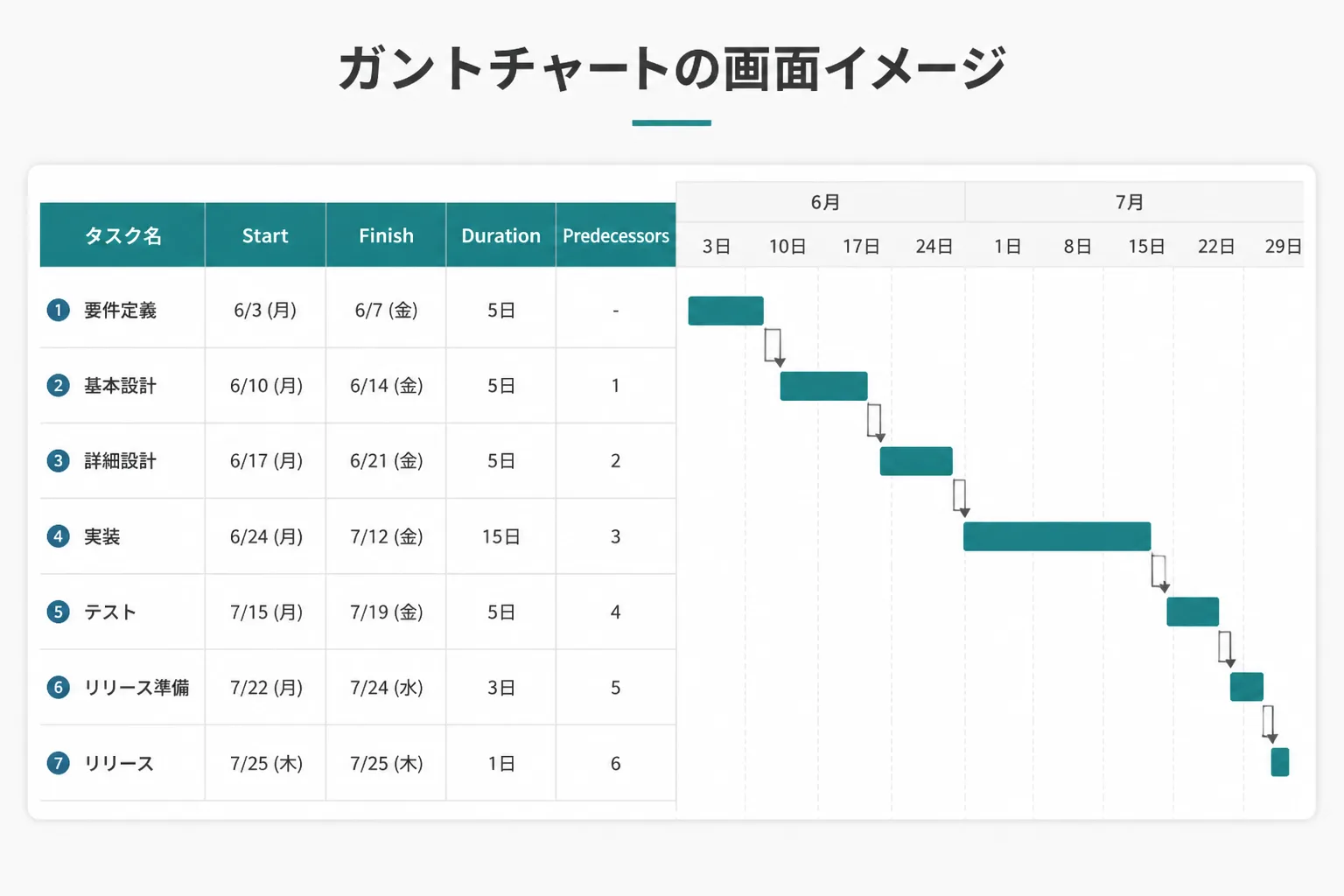Select the リリース Gantt bar
Image resolution: width=1344 pixels, height=896 pixels.
[x=1280, y=762]
